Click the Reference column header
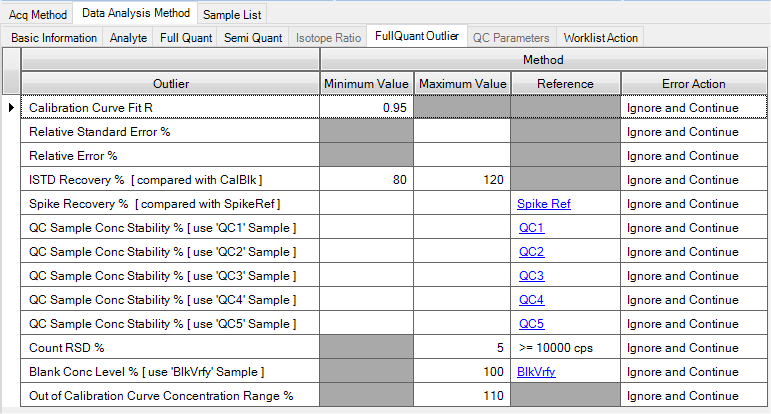The width and height of the screenshot is (771, 414). tap(565, 84)
